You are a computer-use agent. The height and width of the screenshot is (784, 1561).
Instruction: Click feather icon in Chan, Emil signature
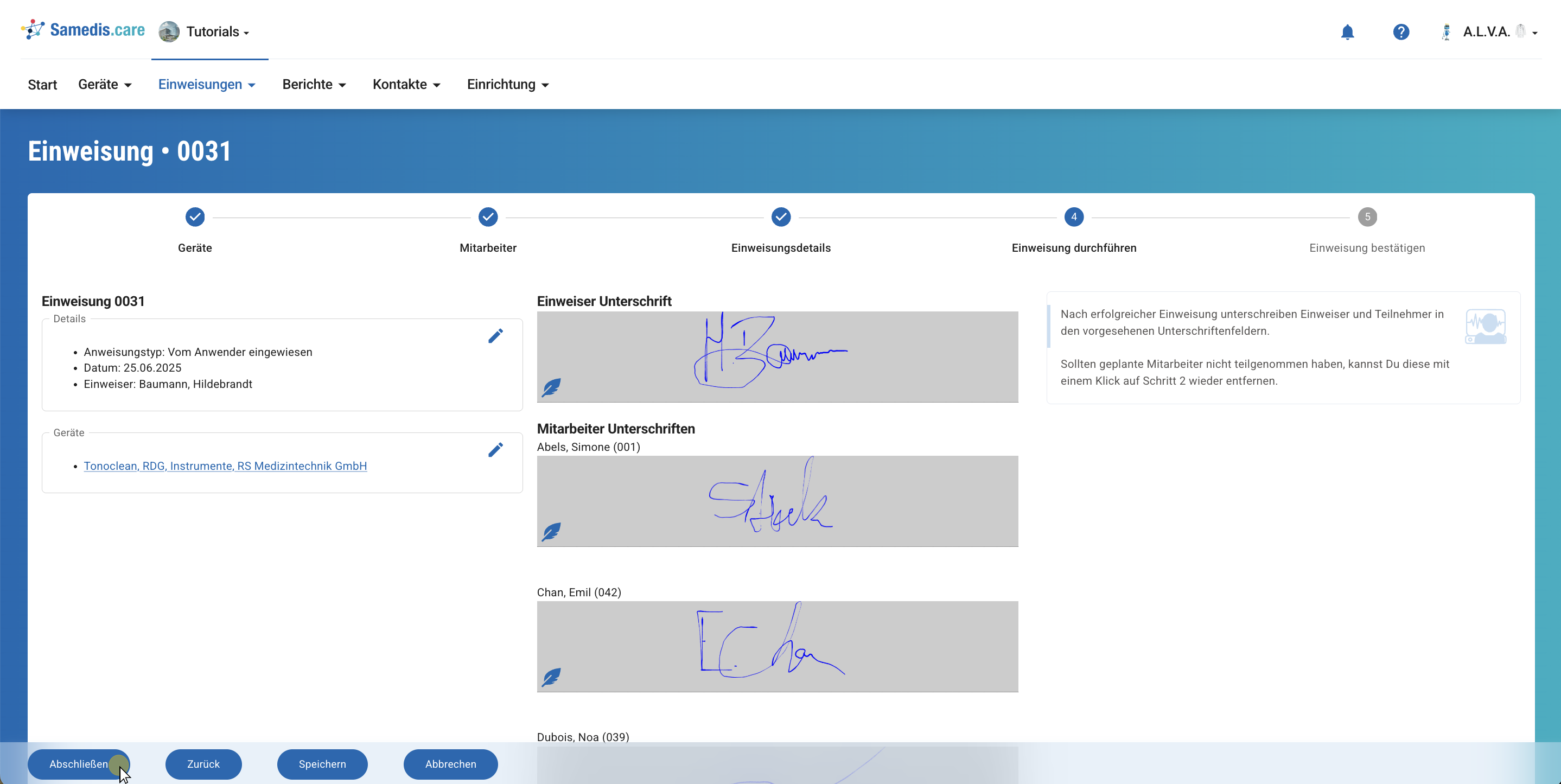click(551, 677)
